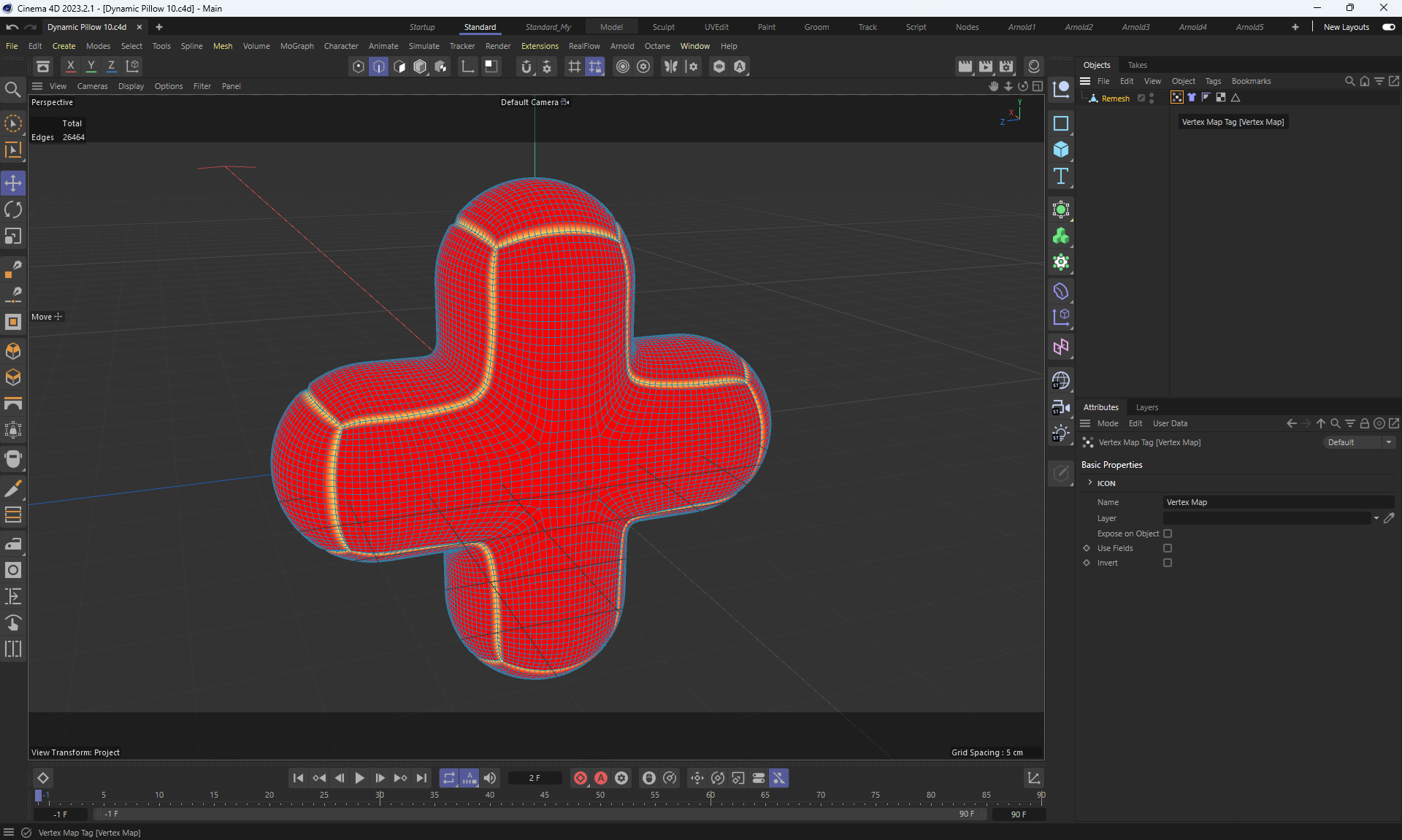1402x840 pixels.
Task: Click the Cube primitive icon
Action: [x=1061, y=150]
